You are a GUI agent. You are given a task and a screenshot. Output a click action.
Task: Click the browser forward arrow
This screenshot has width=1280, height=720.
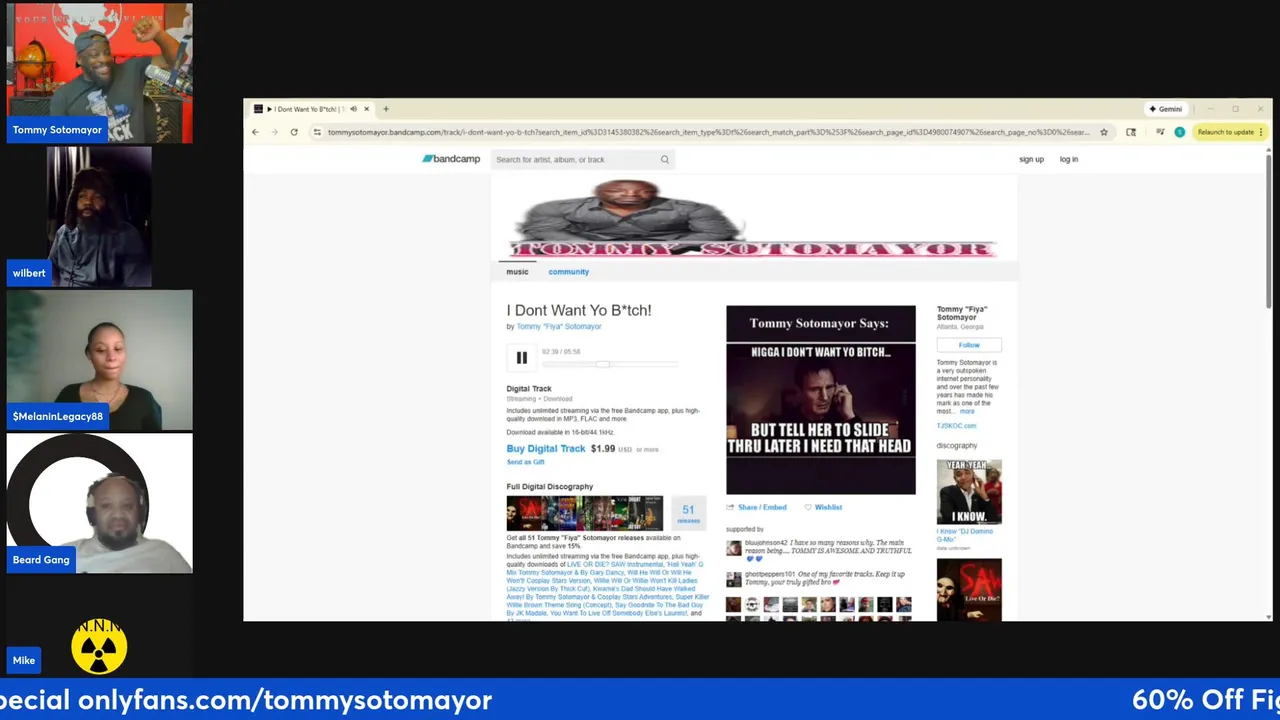click(274, 132)
